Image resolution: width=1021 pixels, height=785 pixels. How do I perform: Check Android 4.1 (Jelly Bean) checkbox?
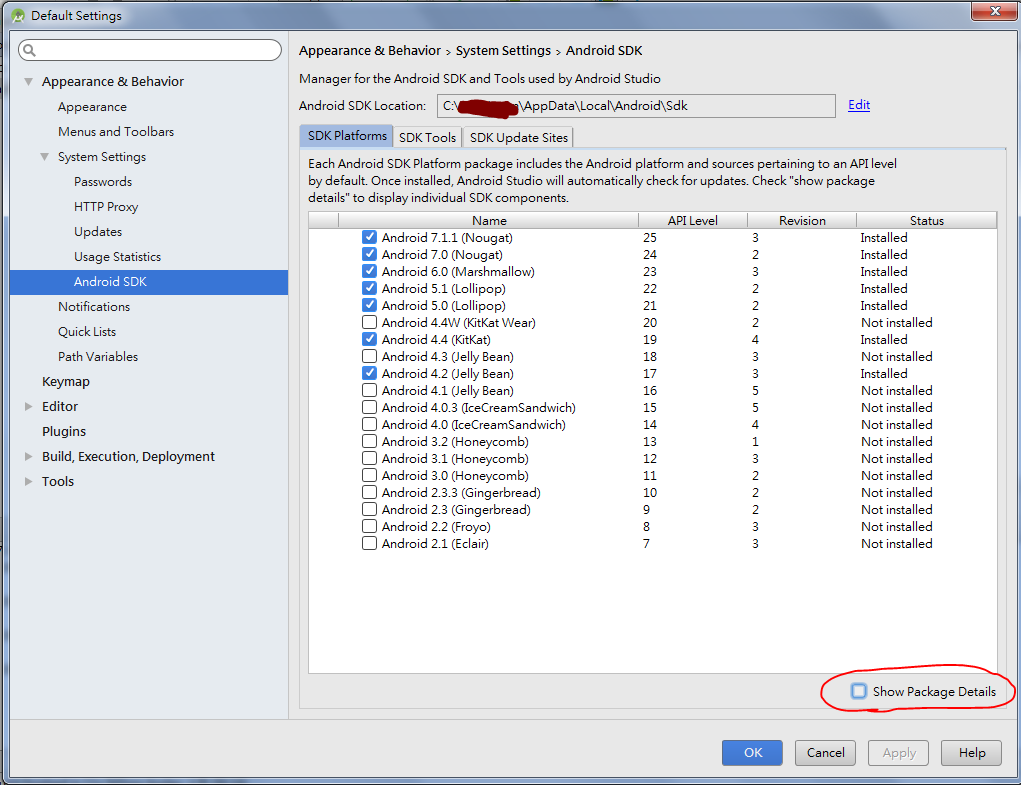point(369,390)
